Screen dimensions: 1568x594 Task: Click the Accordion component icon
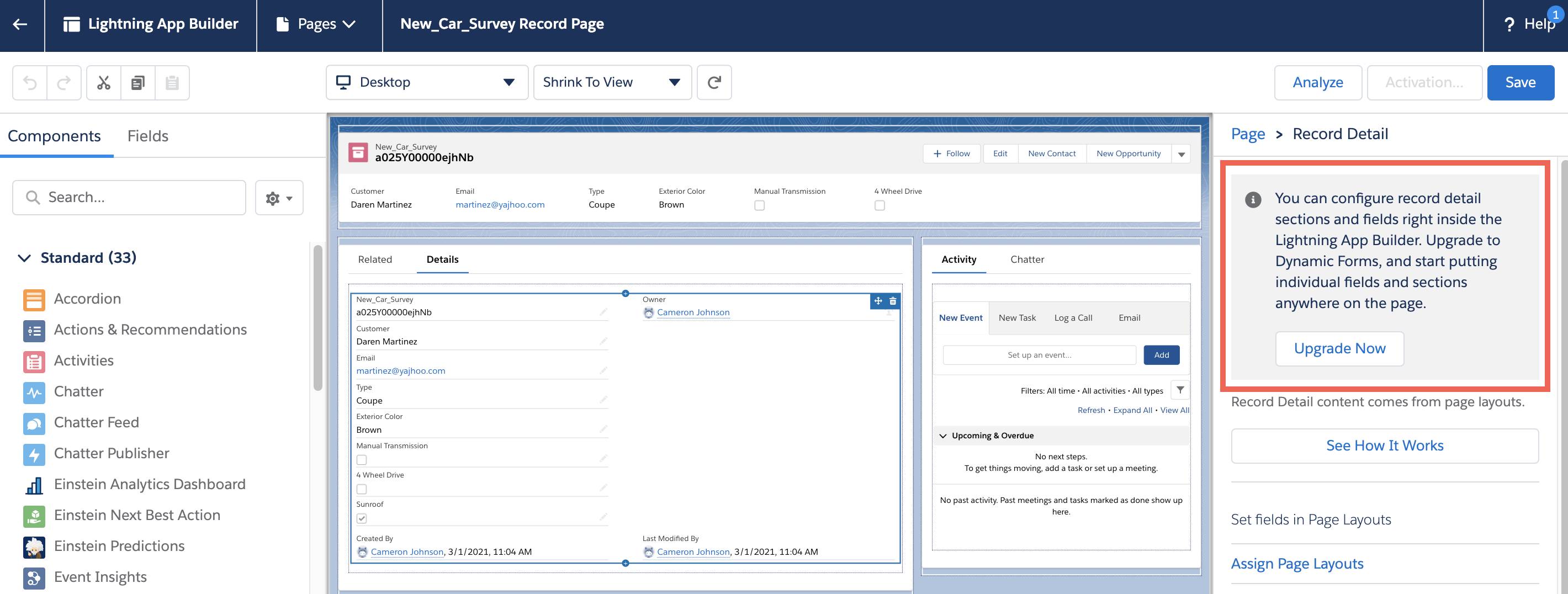click(x=34, y=299)
